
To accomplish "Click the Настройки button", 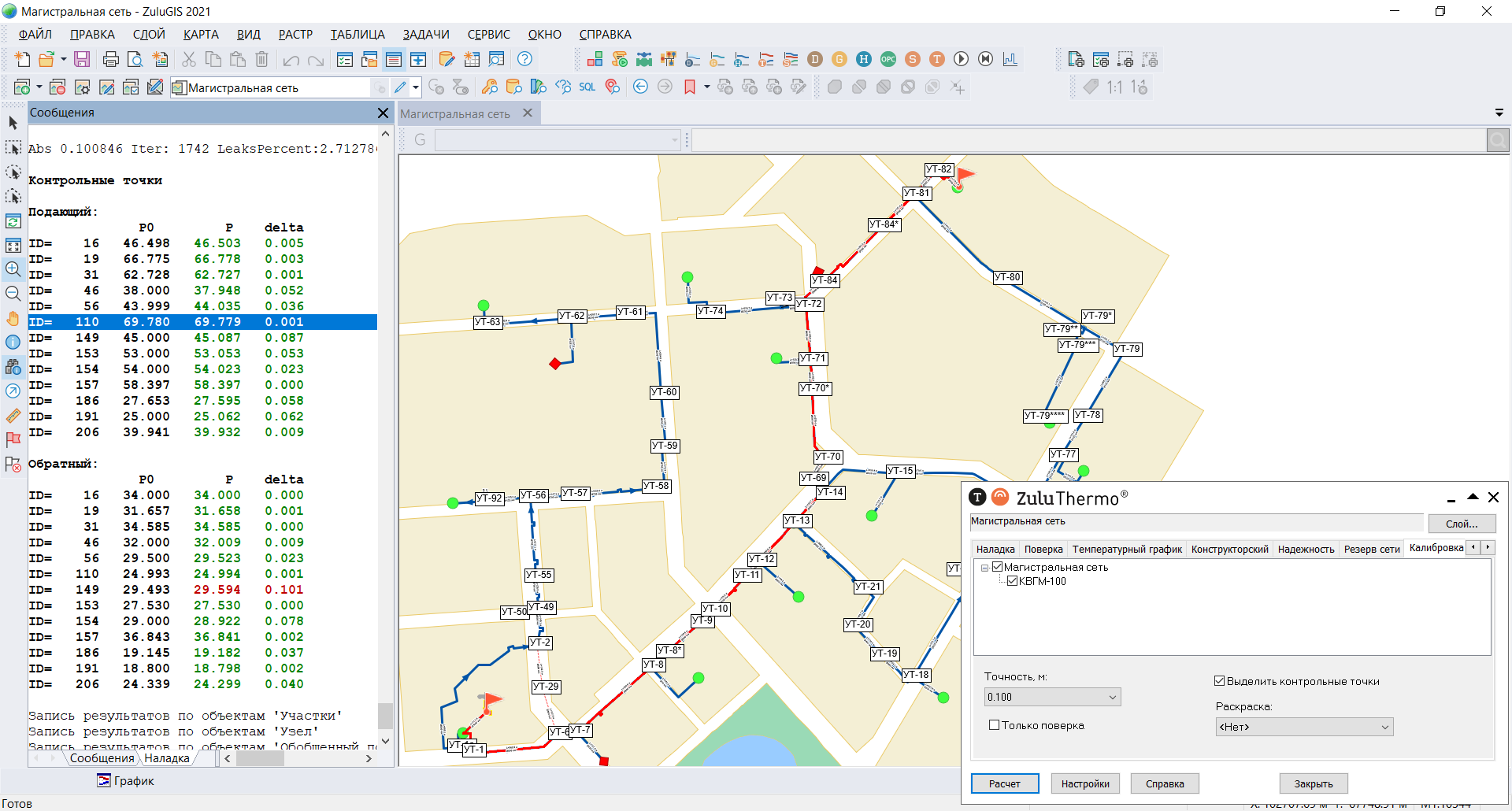I will click(x=1084, y=783).
